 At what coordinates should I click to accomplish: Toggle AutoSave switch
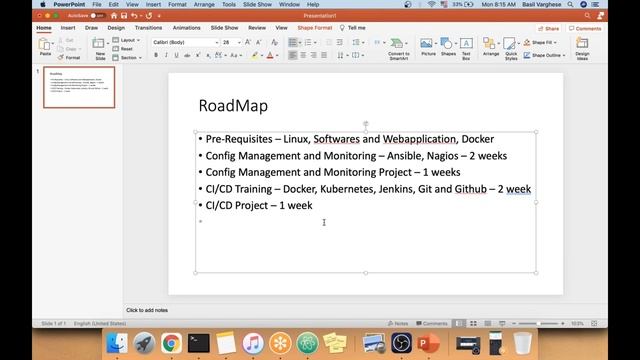tap(97, 16)
